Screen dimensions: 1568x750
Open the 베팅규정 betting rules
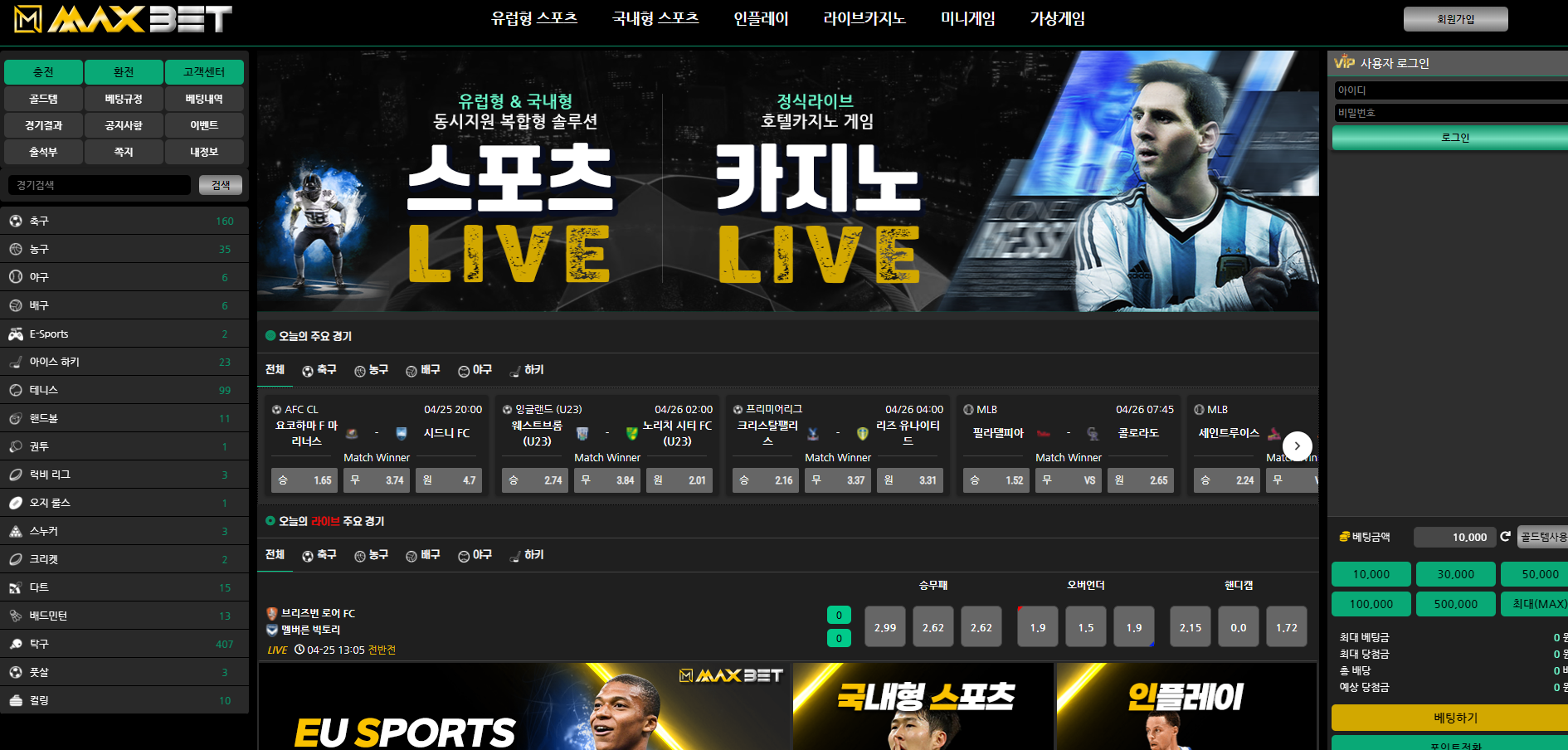click(124, 99)
